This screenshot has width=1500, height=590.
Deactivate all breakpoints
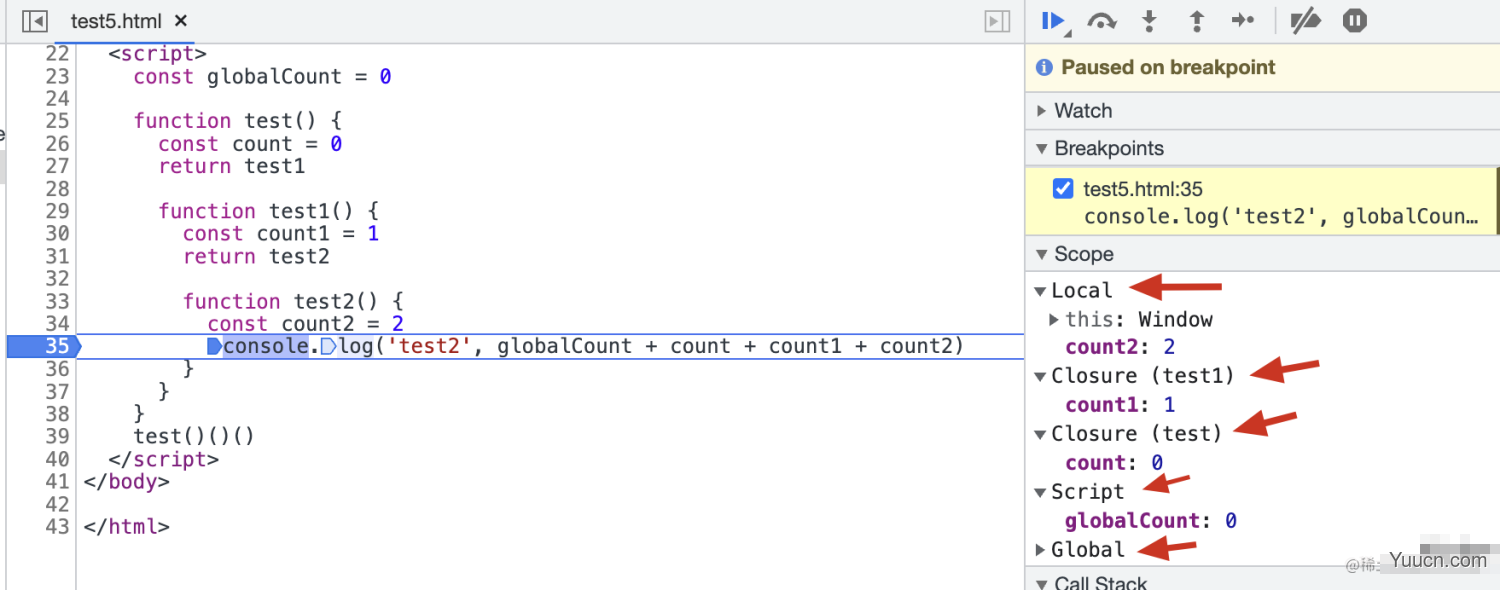click(1305, 21)
